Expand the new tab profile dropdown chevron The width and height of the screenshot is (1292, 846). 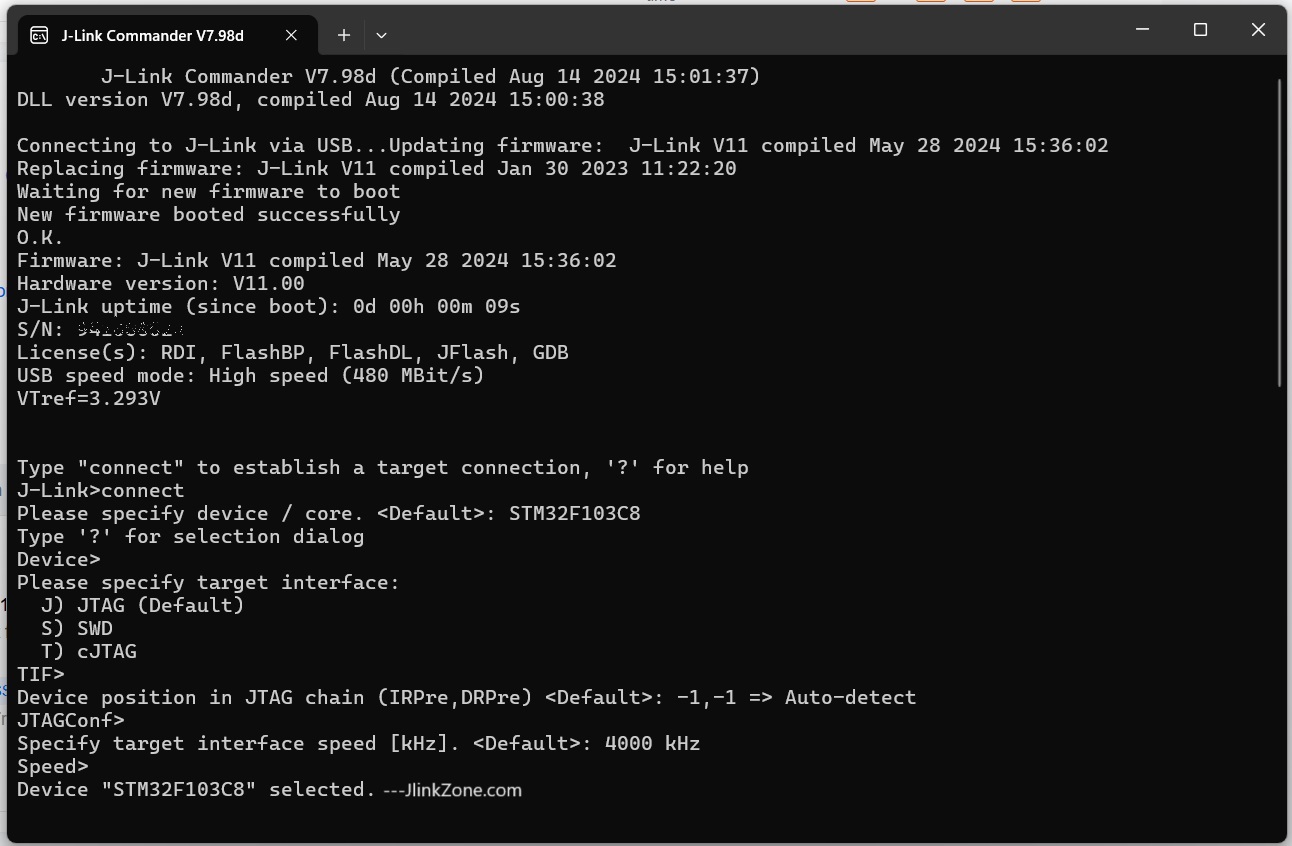click(381, 35)
